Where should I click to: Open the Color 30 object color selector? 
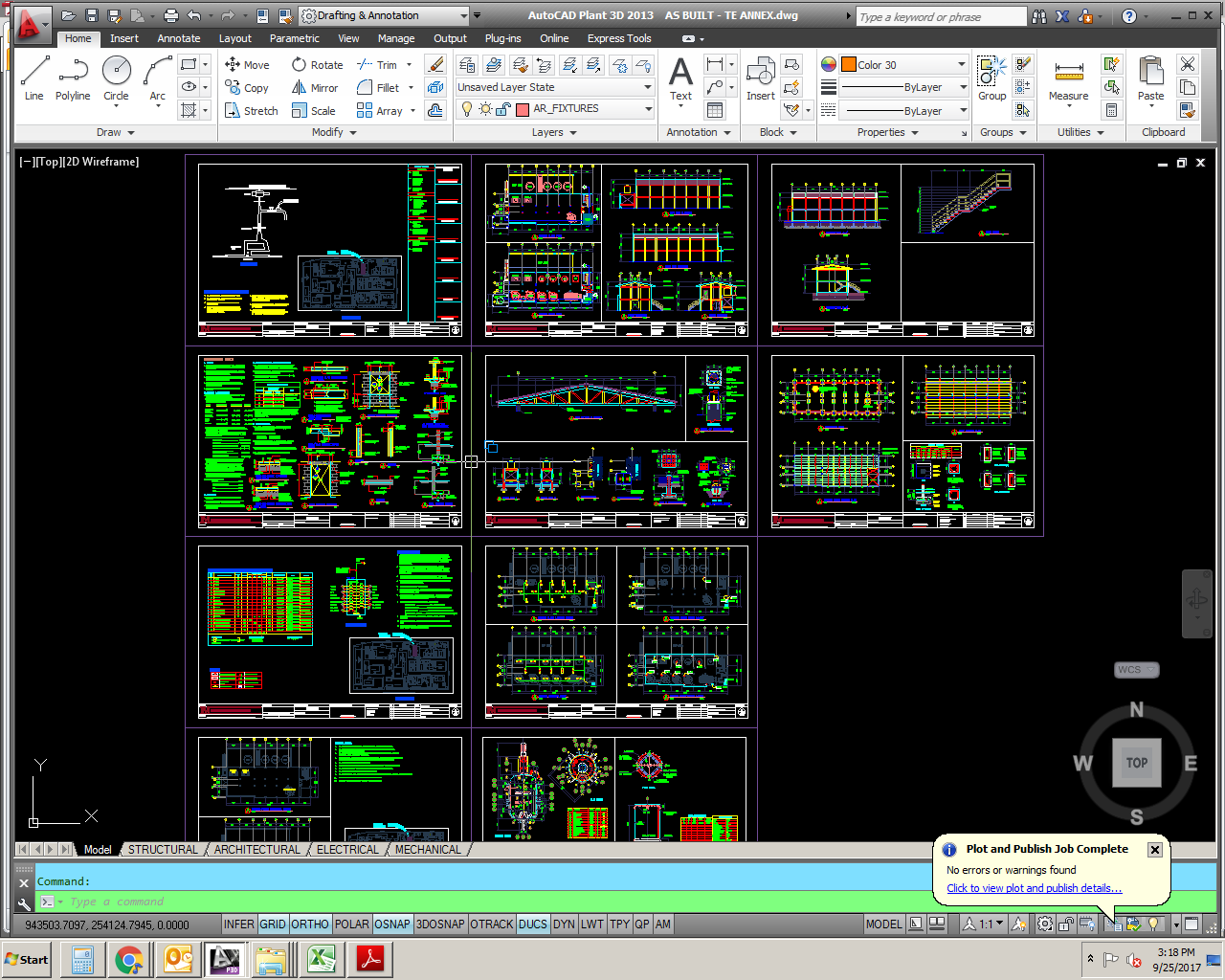tap(903, 65)
